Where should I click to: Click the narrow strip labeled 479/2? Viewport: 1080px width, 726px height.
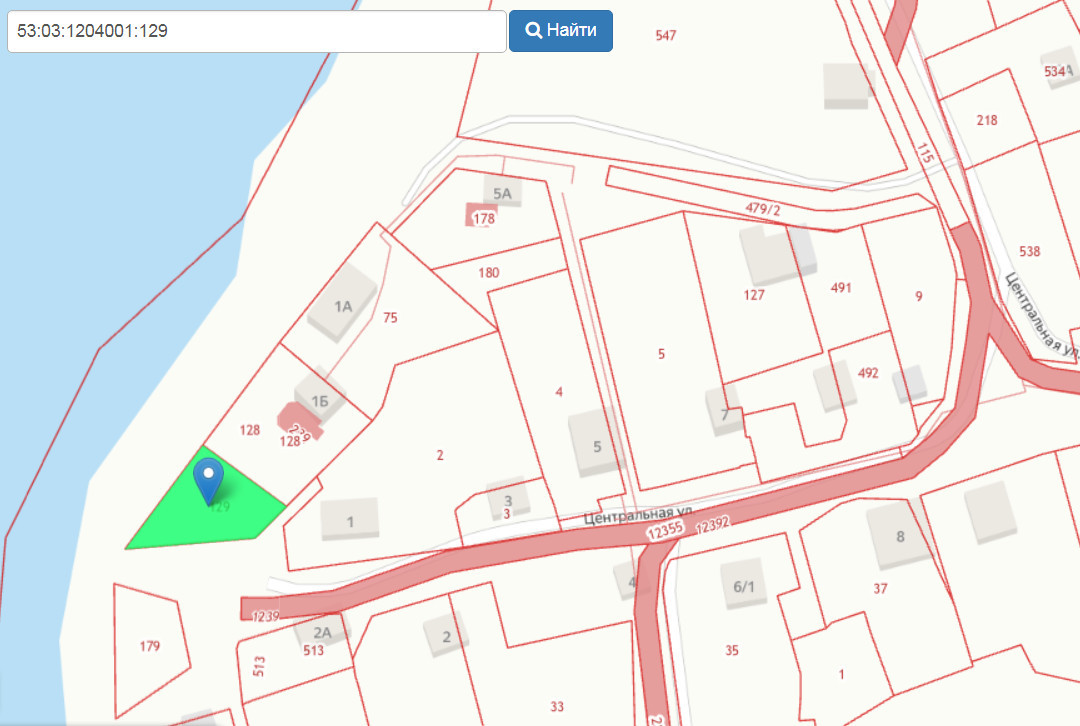(x=762, y=209)
